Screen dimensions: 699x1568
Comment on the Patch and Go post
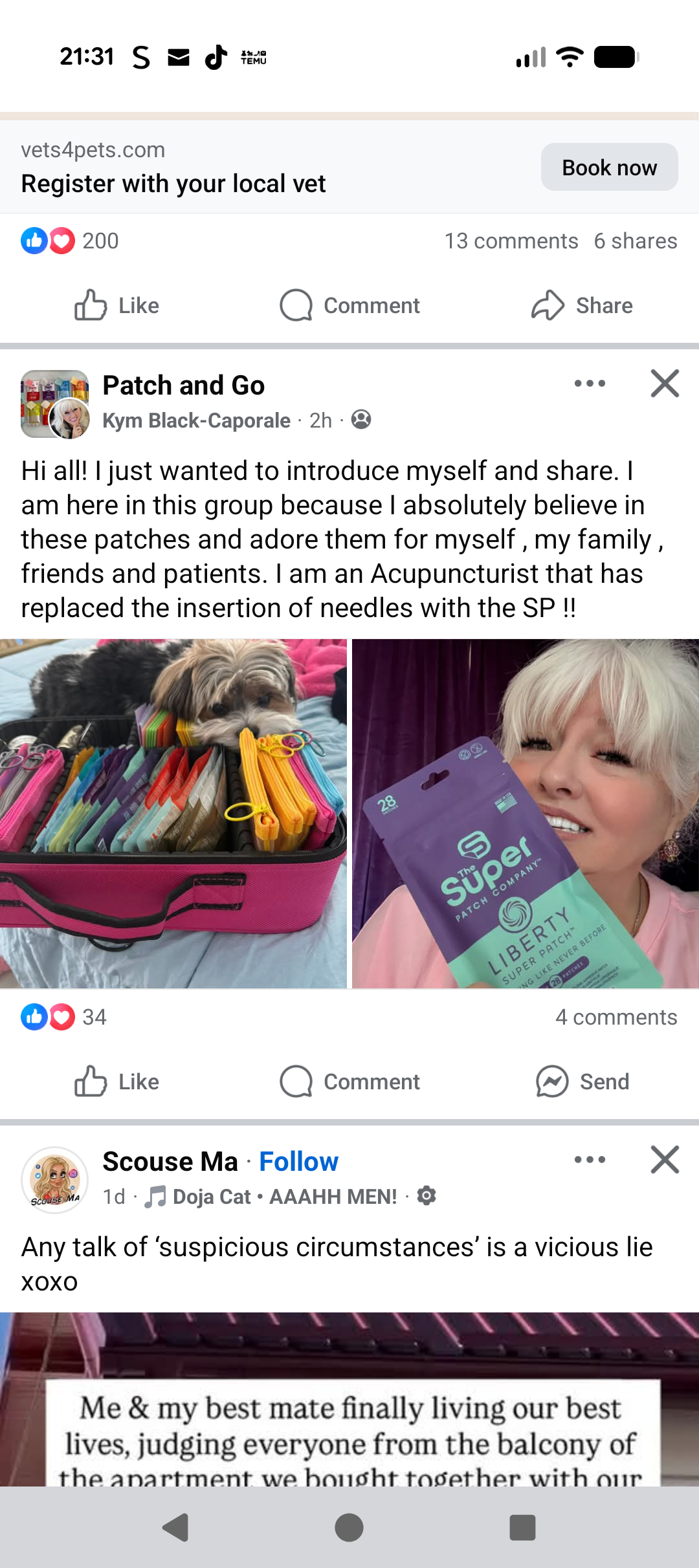coord(349,1082)
